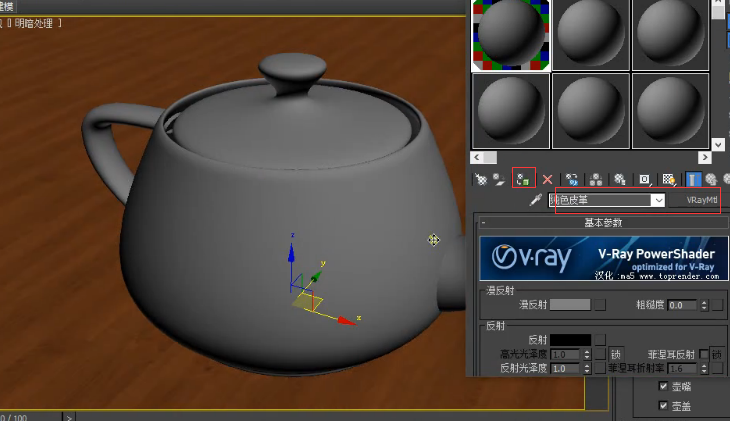Open the Material ID Channel flyout

tap(644, 179)
